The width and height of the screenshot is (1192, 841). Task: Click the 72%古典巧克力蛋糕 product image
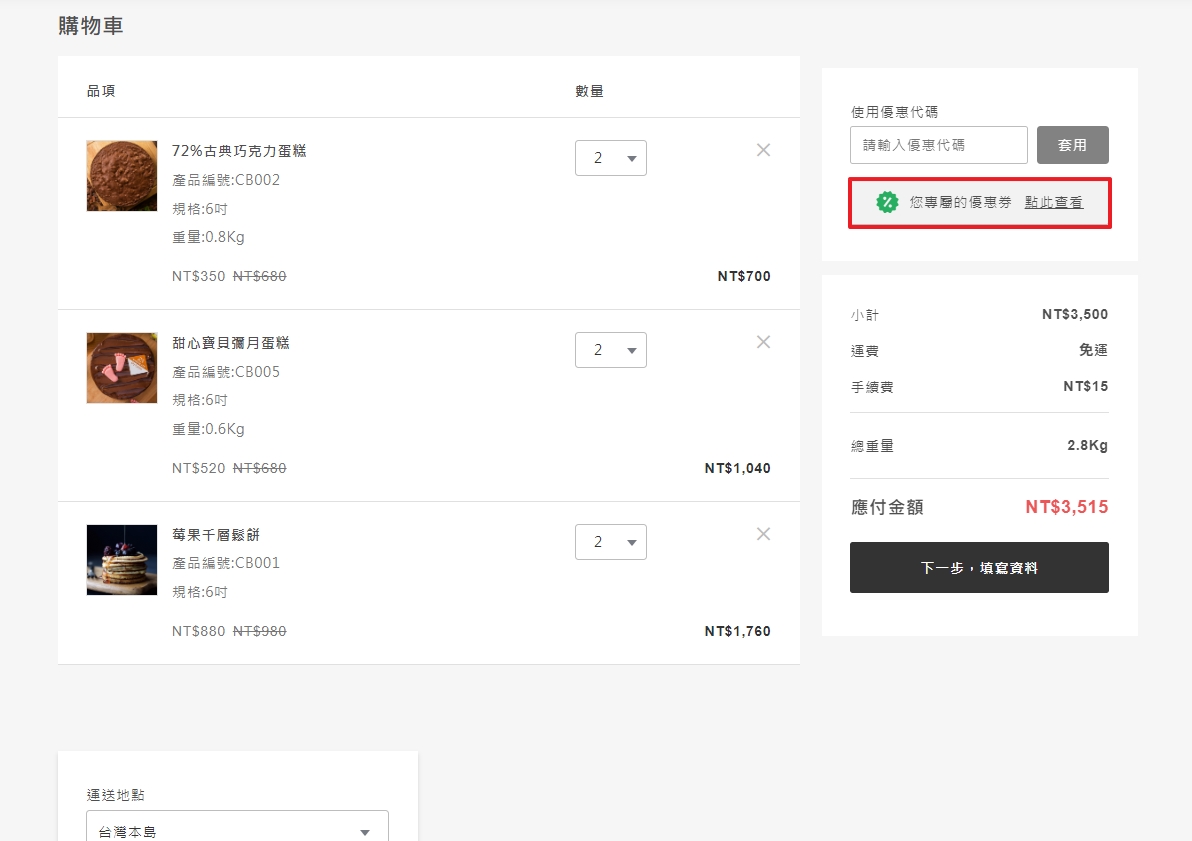[121, 176]
